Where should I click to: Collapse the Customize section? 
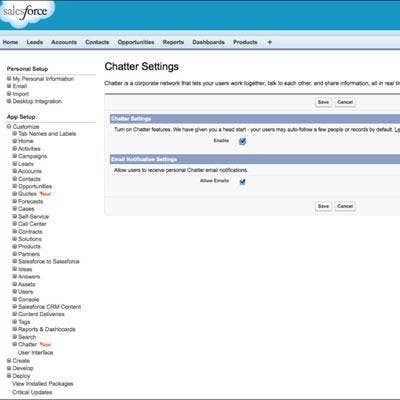point(9,127)
